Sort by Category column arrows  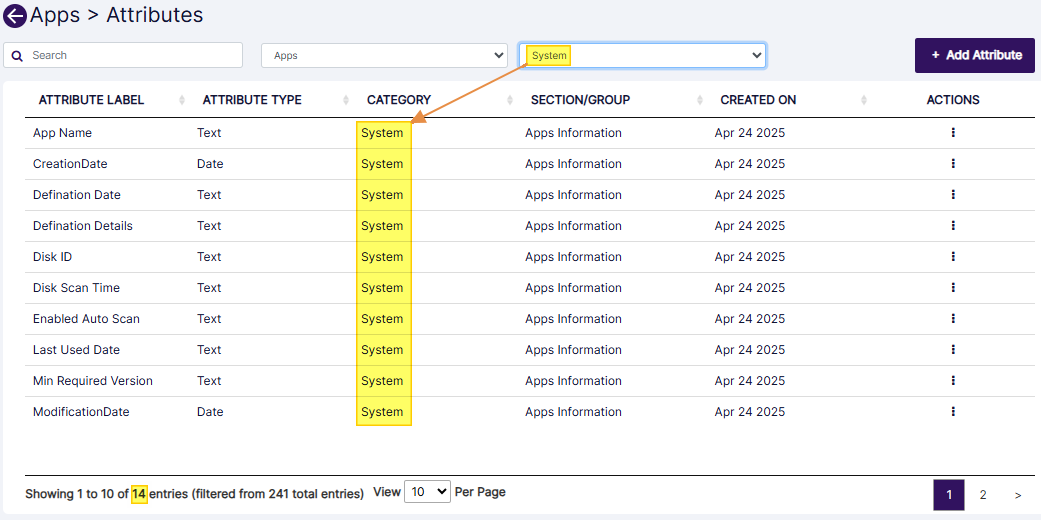[x=510, y=100]
